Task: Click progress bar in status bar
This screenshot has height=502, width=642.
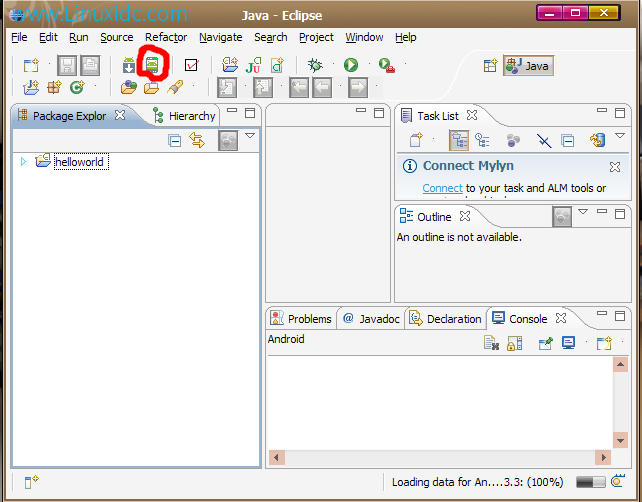Action: pos(590,482)
